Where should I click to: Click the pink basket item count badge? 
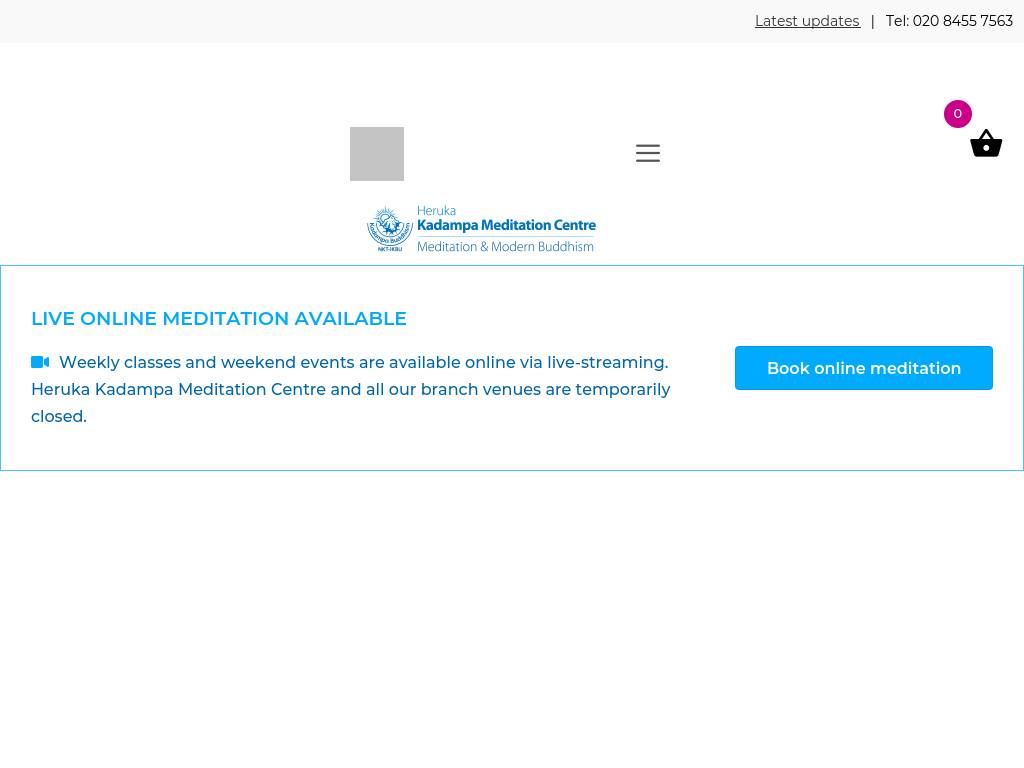957,114
